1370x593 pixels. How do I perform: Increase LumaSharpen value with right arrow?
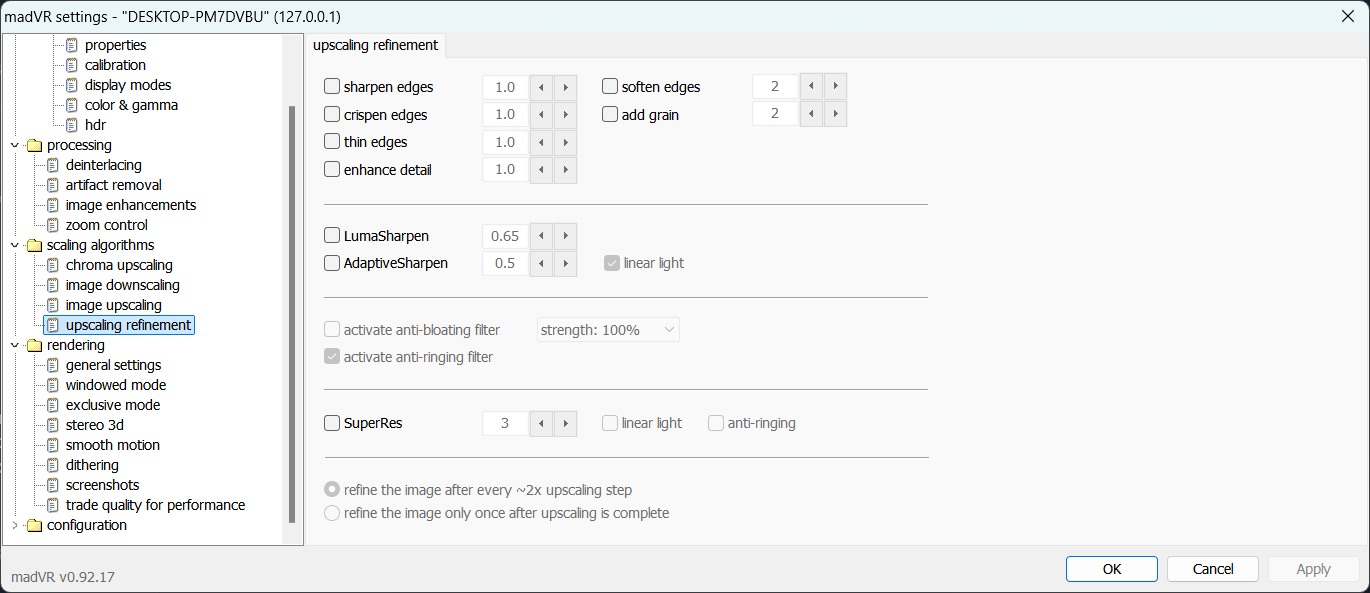[565, 236]
